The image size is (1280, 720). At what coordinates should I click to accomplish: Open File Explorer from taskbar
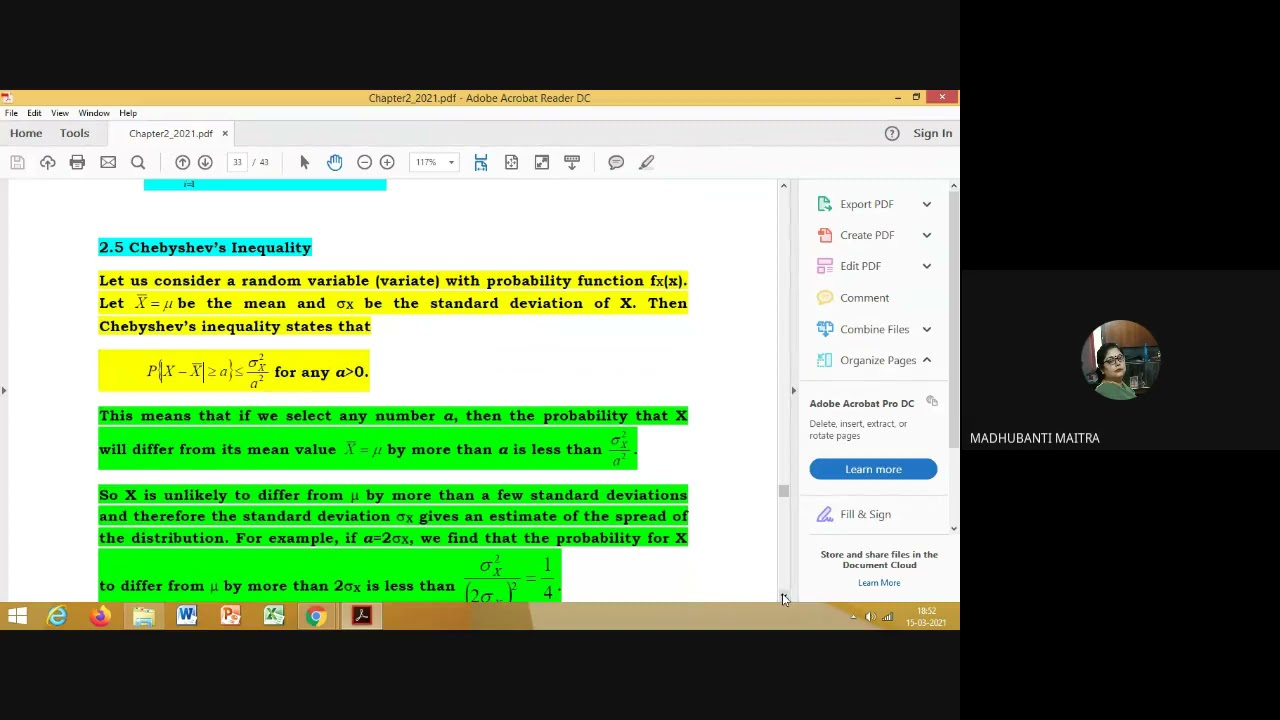(143, 616)
